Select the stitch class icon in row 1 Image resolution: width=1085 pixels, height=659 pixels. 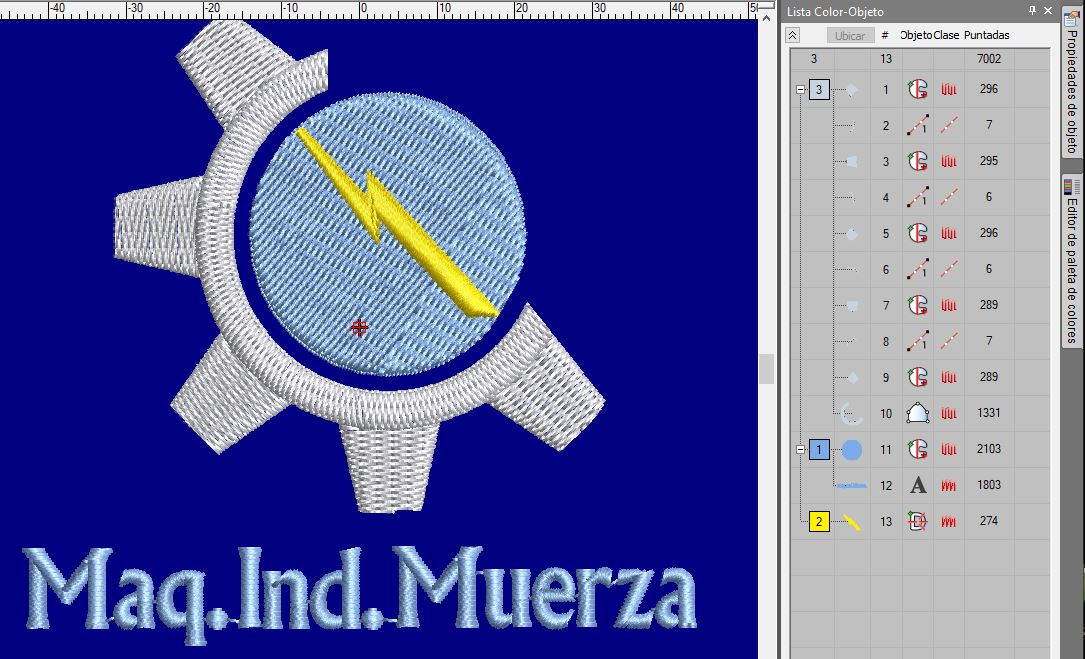[x=949, y=89]
